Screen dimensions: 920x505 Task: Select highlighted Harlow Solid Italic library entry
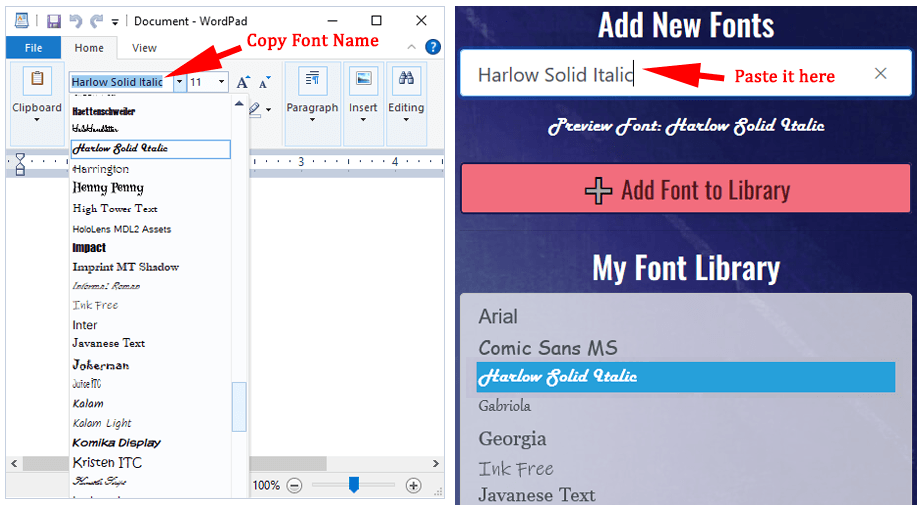[686, 377]
